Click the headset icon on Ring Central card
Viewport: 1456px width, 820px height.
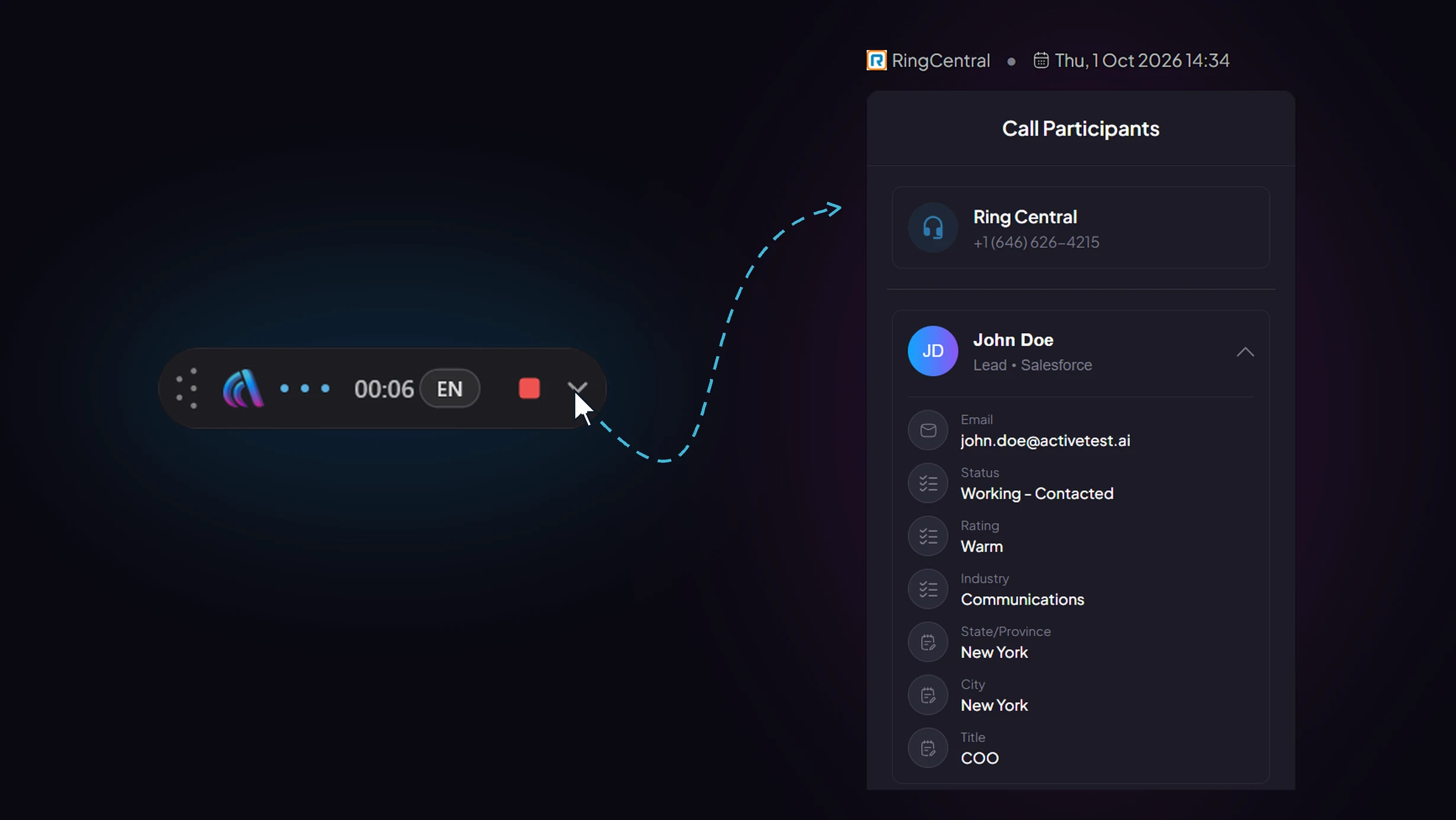coord(933,227)
